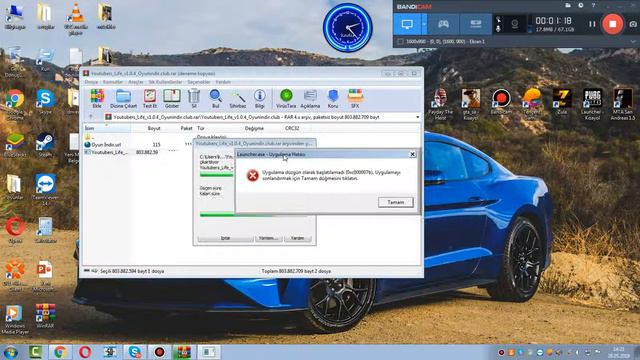Click the Bul (Find) magnifier icon in WinRAR
This screenshot has height=360, width=640.
216,99
